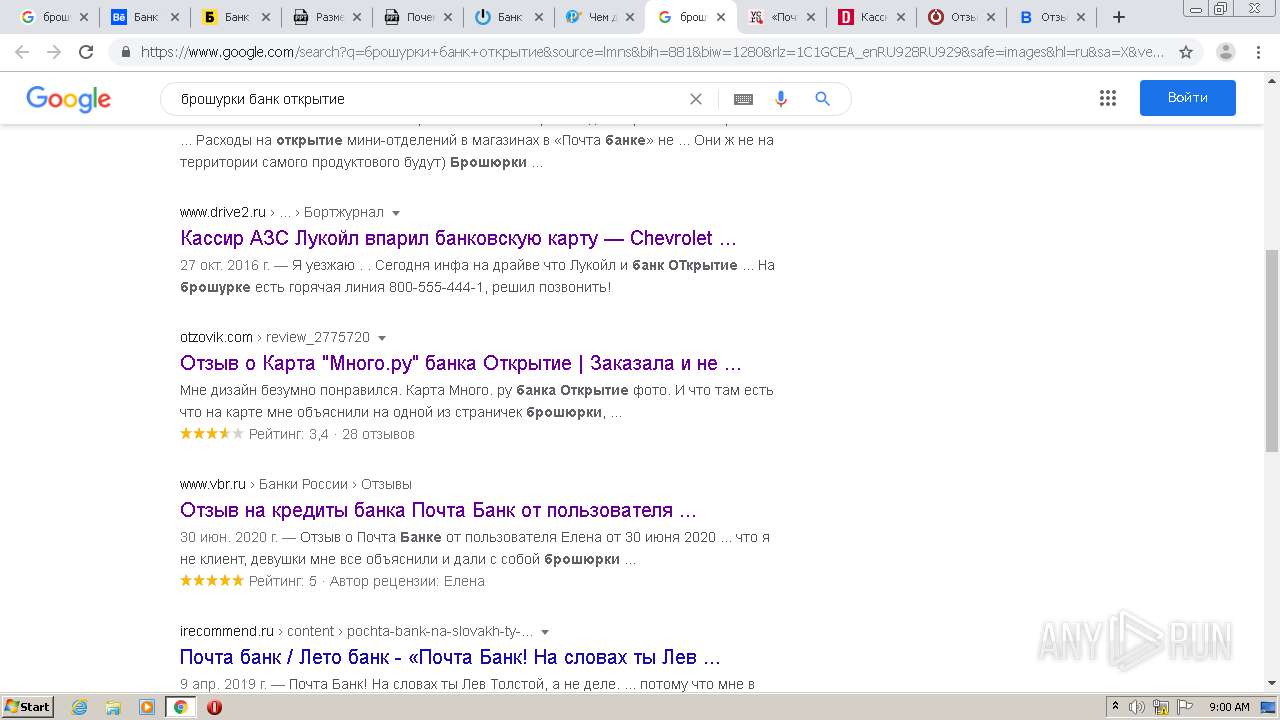Expand options for the irecommend.ru result
The width and height of the screenshot is (1280, 720).
tap(545, 632)
